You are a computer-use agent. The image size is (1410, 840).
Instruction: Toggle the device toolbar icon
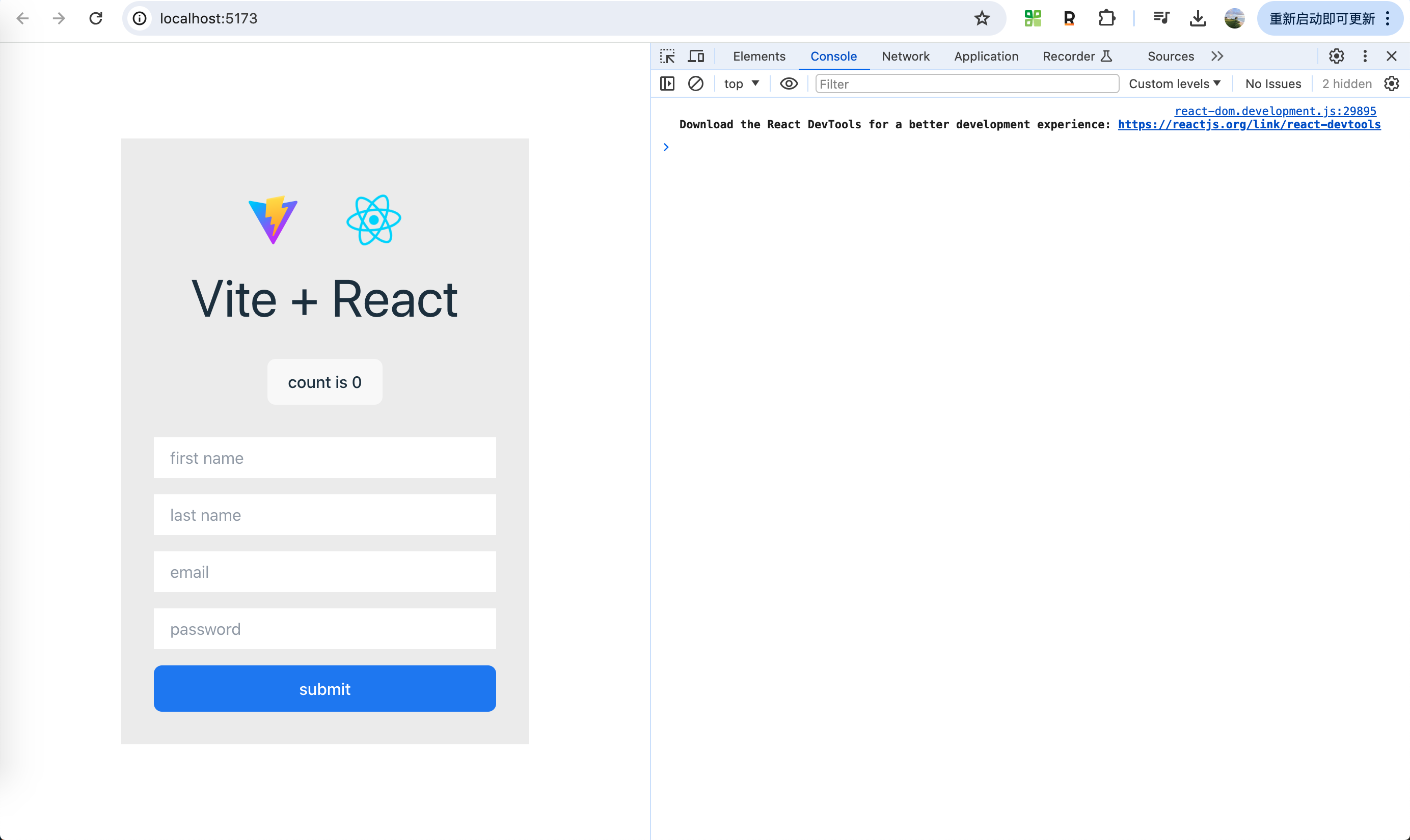pyautogui.click(x=696, y=56)
